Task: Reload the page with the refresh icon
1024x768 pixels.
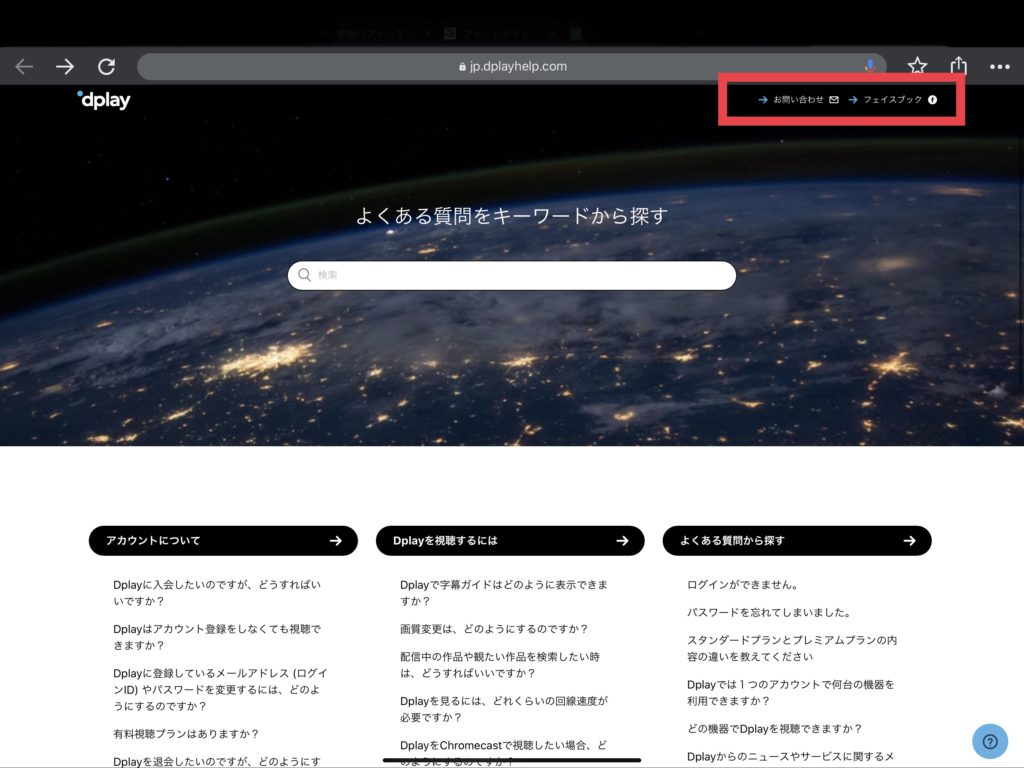Action: pos(106,67)
